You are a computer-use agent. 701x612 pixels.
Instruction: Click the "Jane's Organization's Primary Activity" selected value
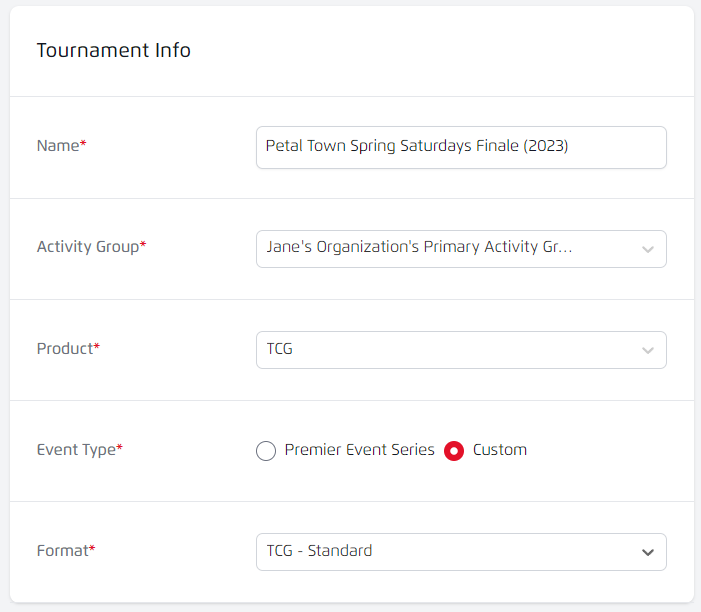click(x=419, y=247)
